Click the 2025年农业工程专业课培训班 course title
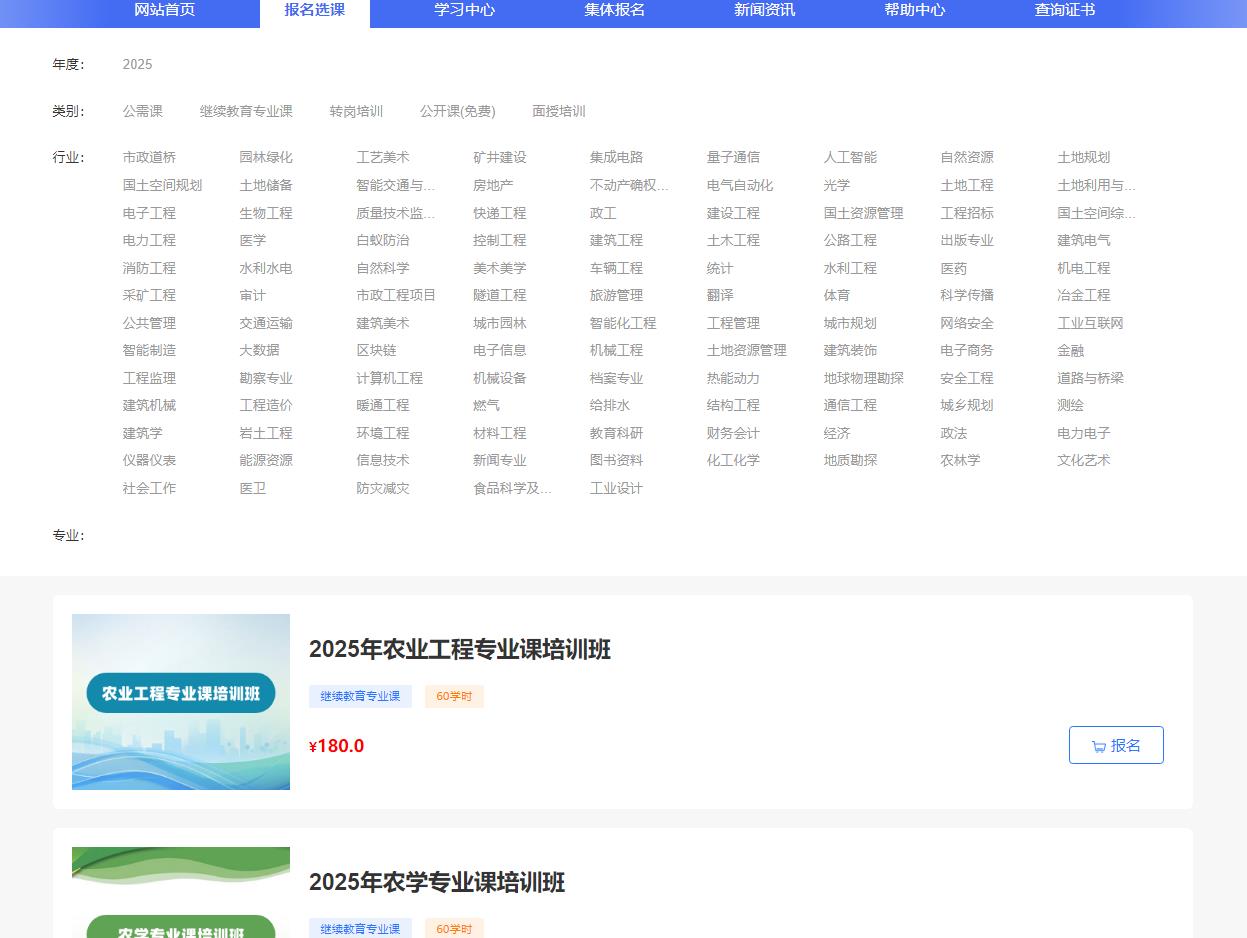 coord(459,649)
